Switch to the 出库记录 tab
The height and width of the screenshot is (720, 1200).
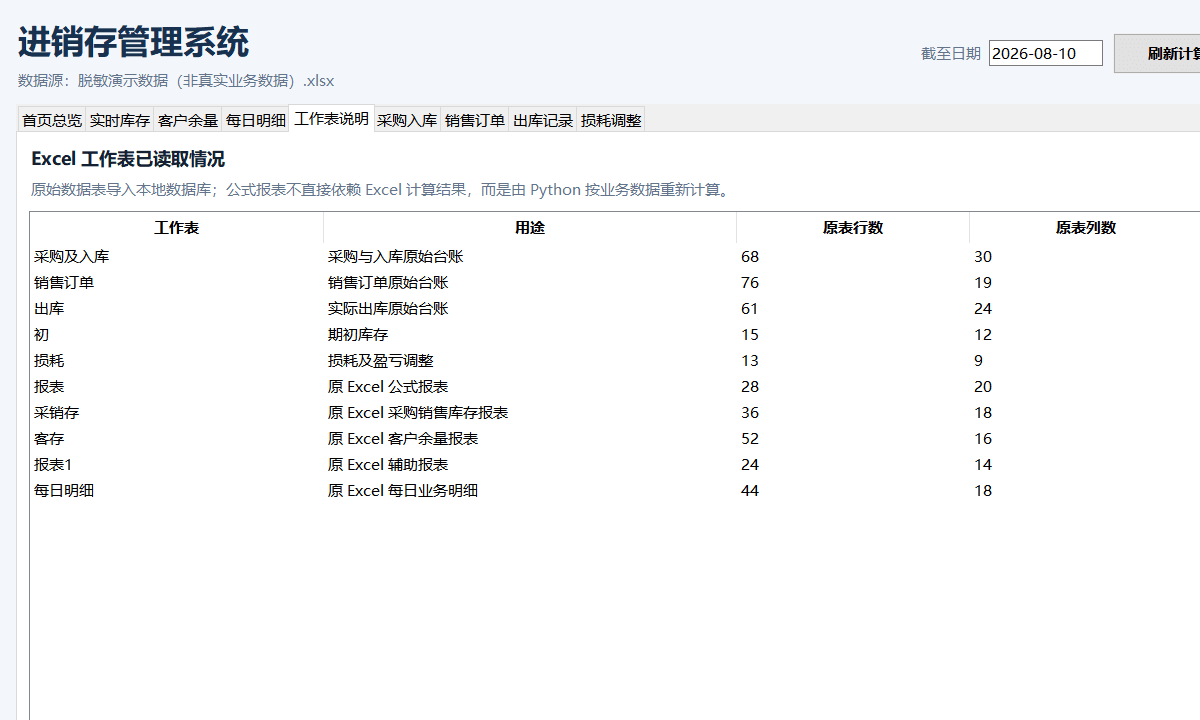point(543,120)
